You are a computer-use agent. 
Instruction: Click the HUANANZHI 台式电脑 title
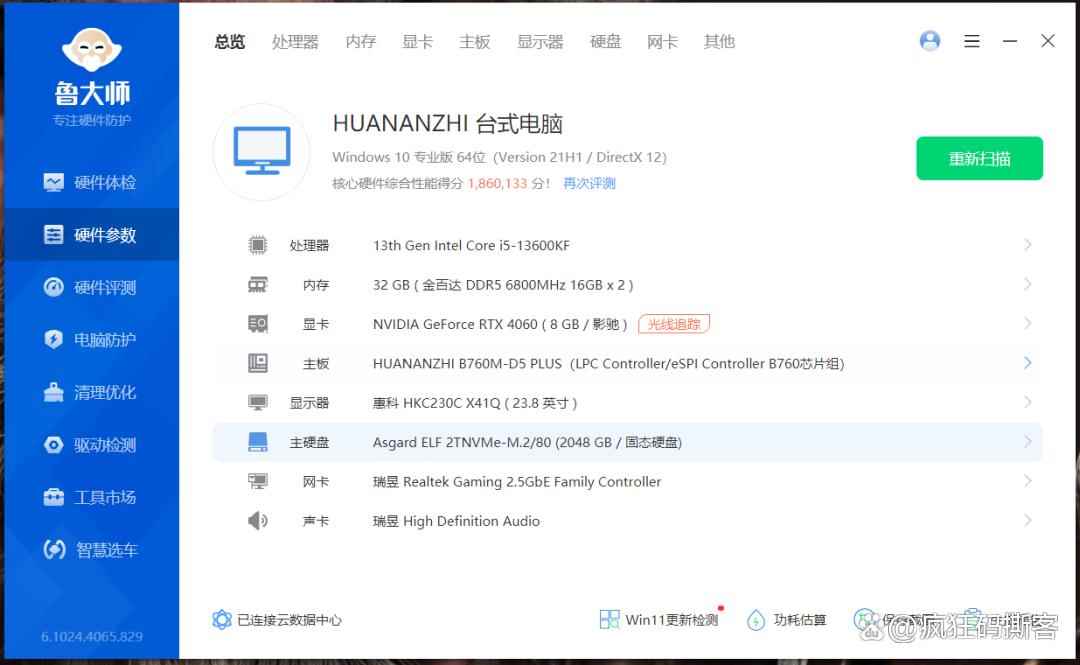pyautogui.click(x=448, y=124)
